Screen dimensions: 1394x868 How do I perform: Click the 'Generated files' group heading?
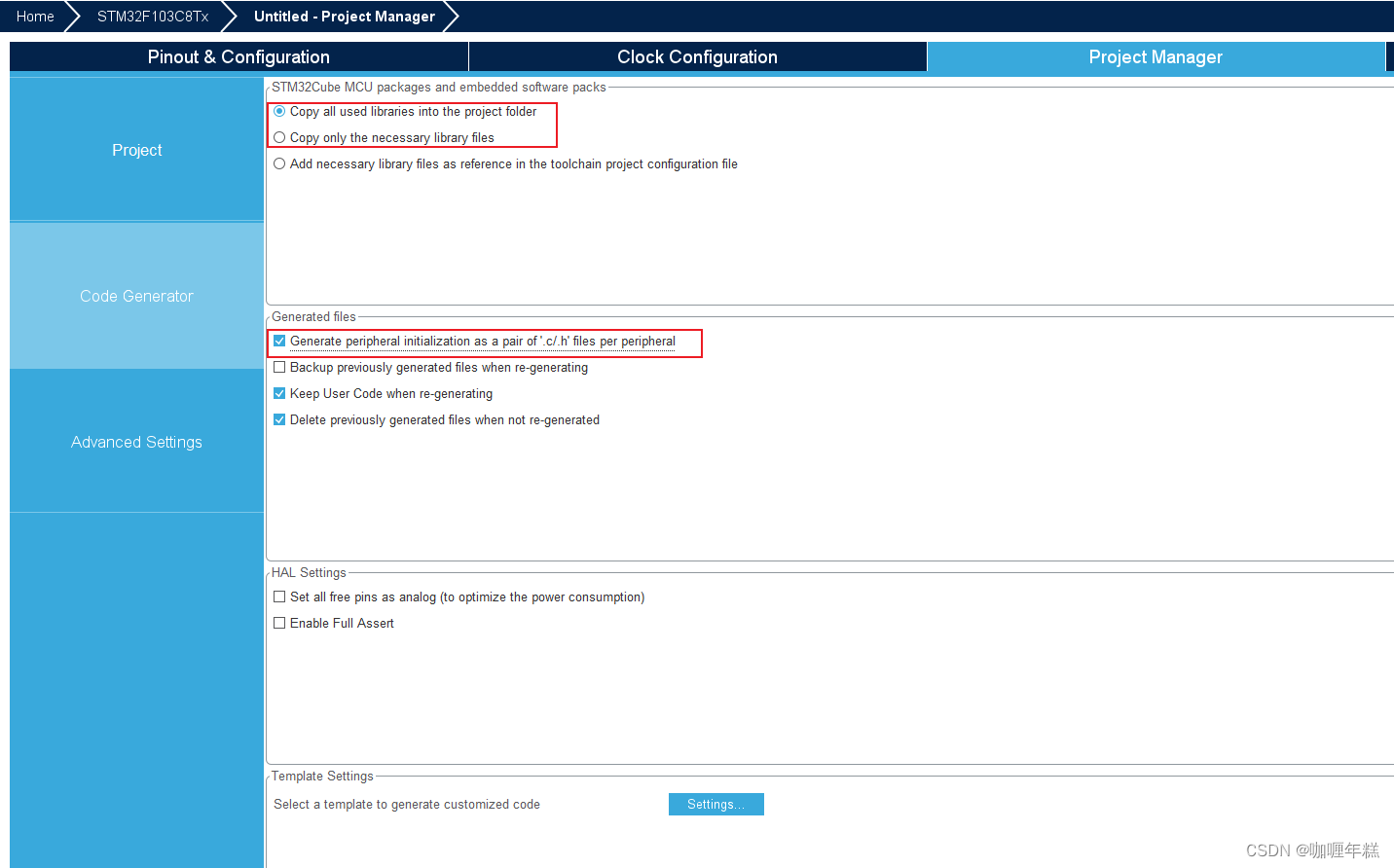313,317
